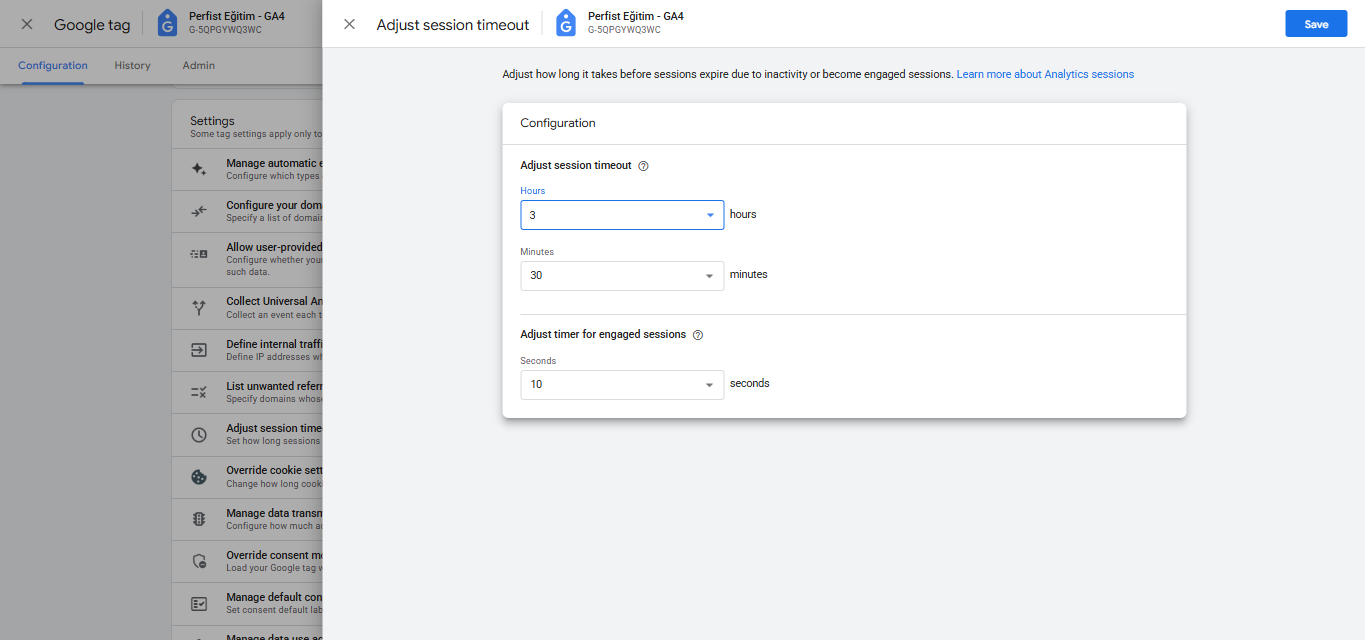Image resolution: width=1365 pixels, height=640 pixels.
Task: Open the engaged sessions Seconds dropdown
Action: coord(621,385)
